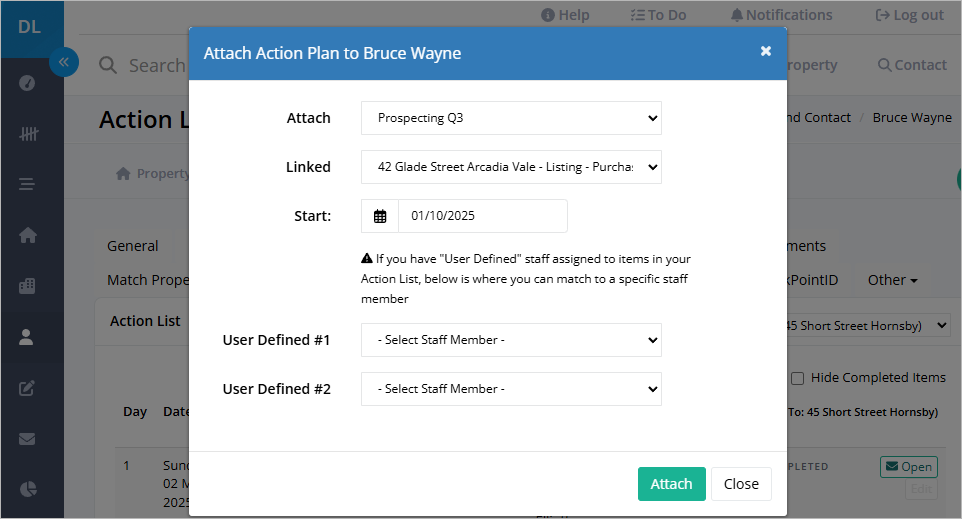This screenshot has height=519, width=962.
Task: Open the Attach plan dropdown showing Prospecting Q3
Action: coord(511,118)
